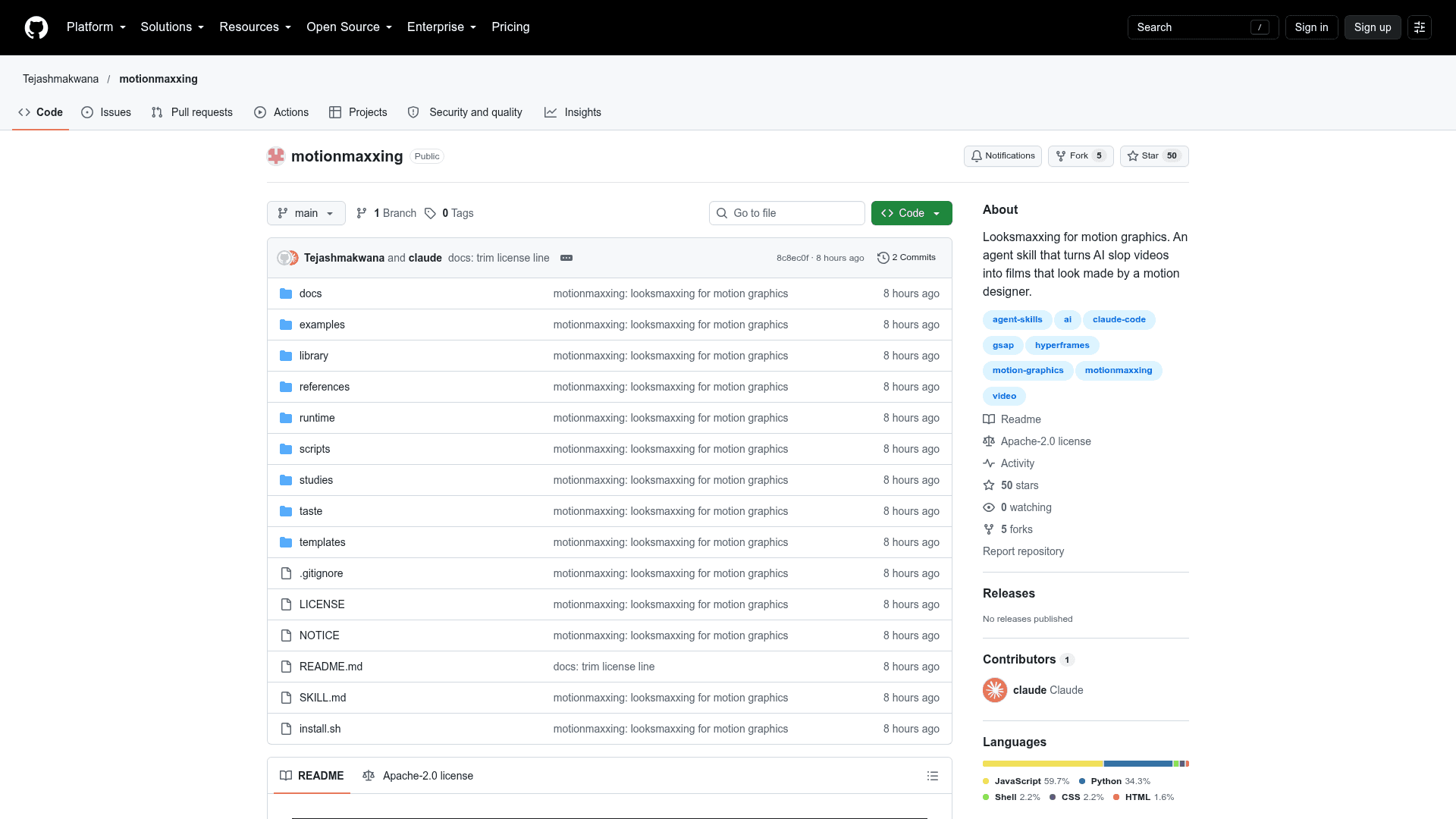Expand the Platform menu in header
Screen dimensions: 1456x819
(x=96, y=27)
